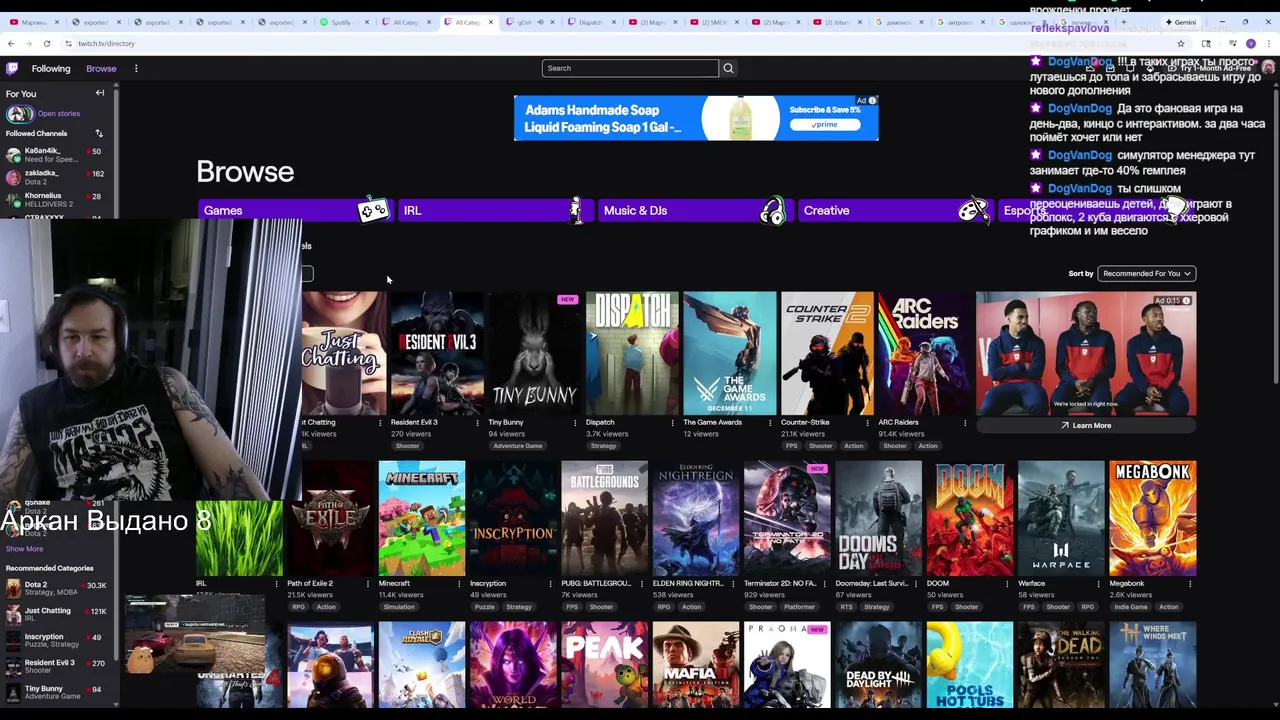Open the Counter-Strike 2 cover
1280x720 pixels.
[826, 353]
